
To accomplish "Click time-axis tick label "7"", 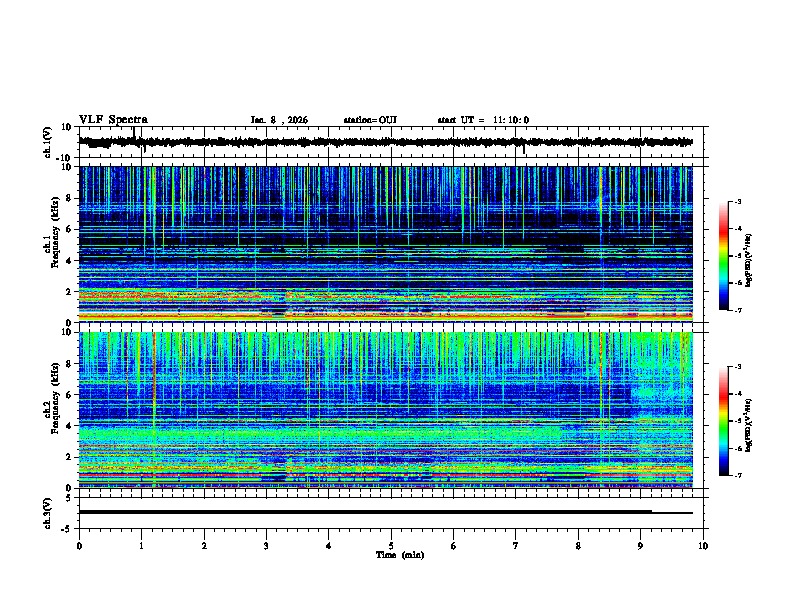I will [x=516, y=546].
